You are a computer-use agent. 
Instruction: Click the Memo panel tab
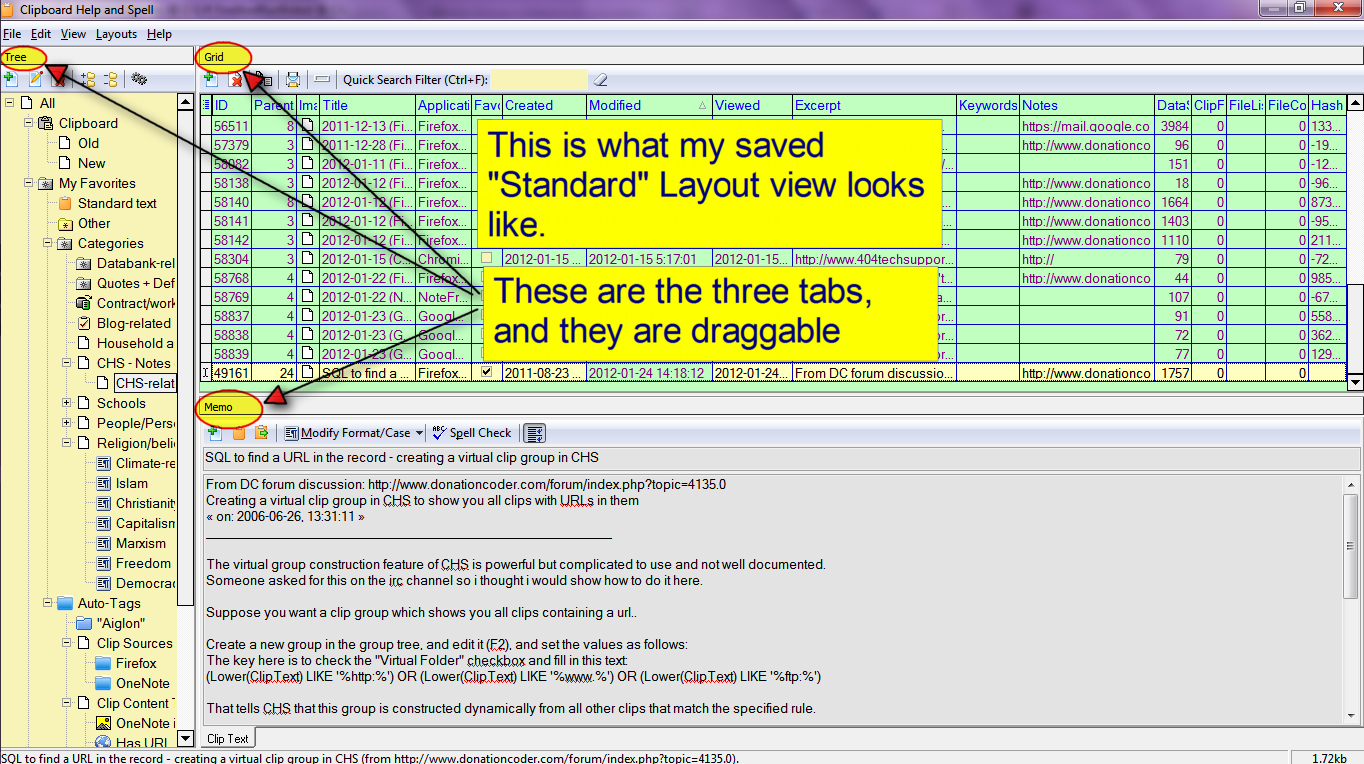pyautogui.click(x=218, y=407)
